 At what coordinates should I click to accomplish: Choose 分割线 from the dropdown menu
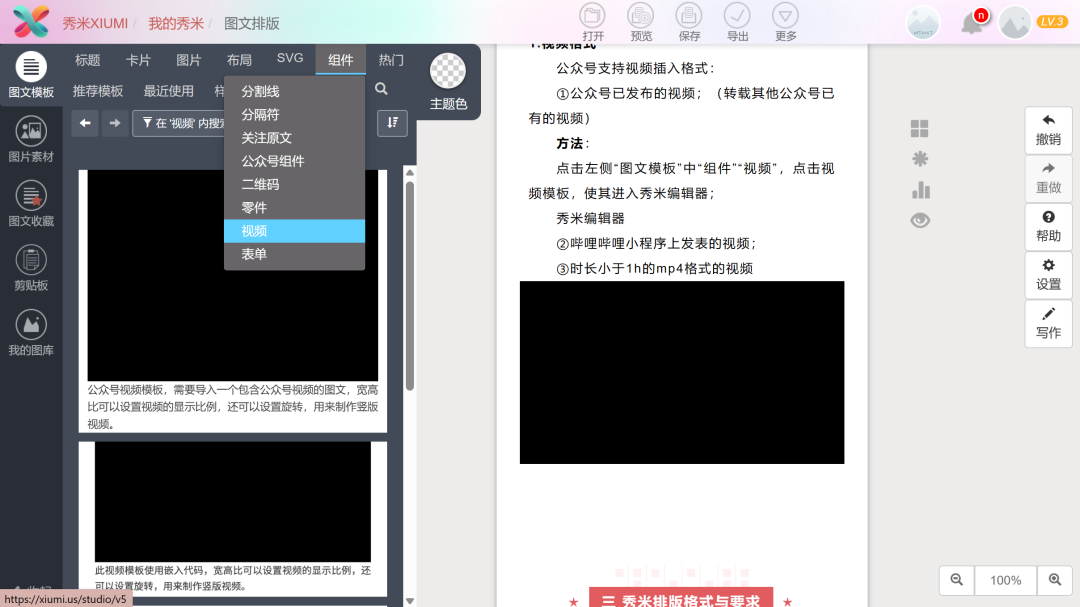[x=294, y=91]
